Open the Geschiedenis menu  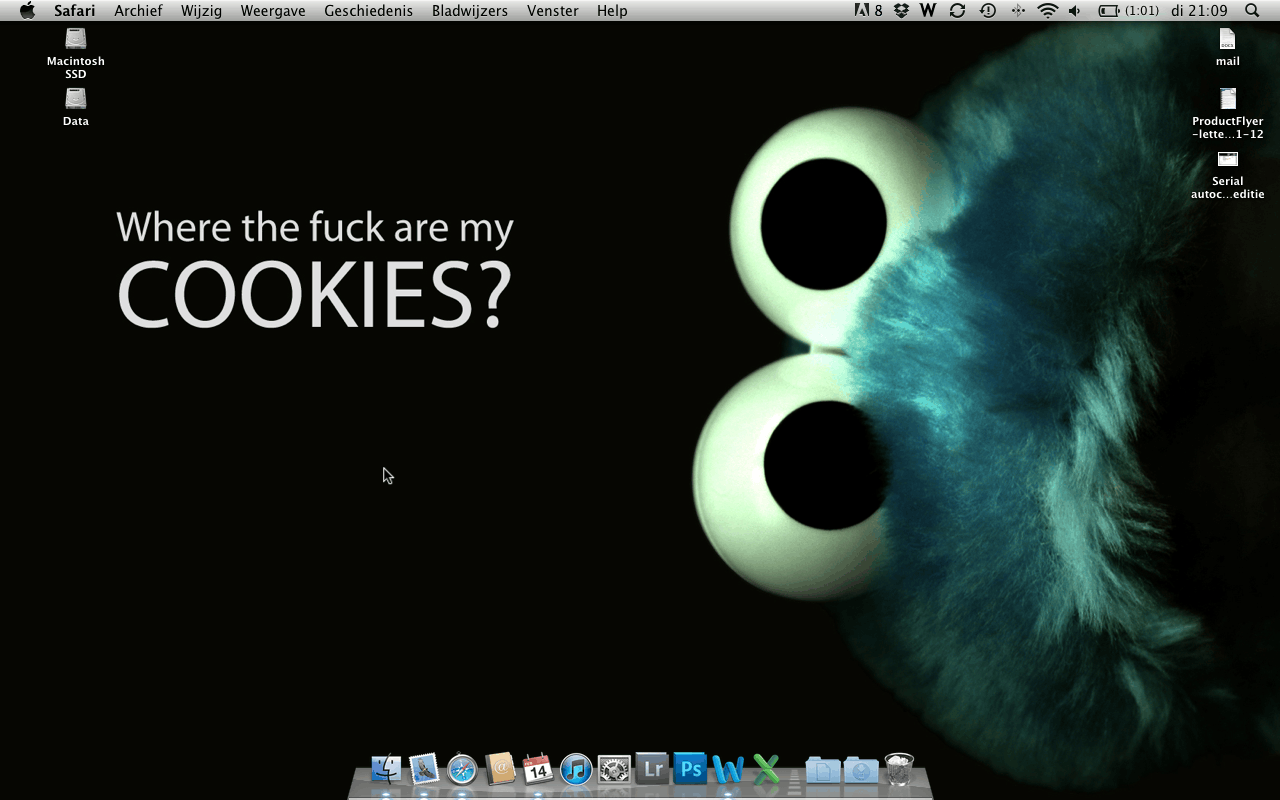tap(369, 11)
